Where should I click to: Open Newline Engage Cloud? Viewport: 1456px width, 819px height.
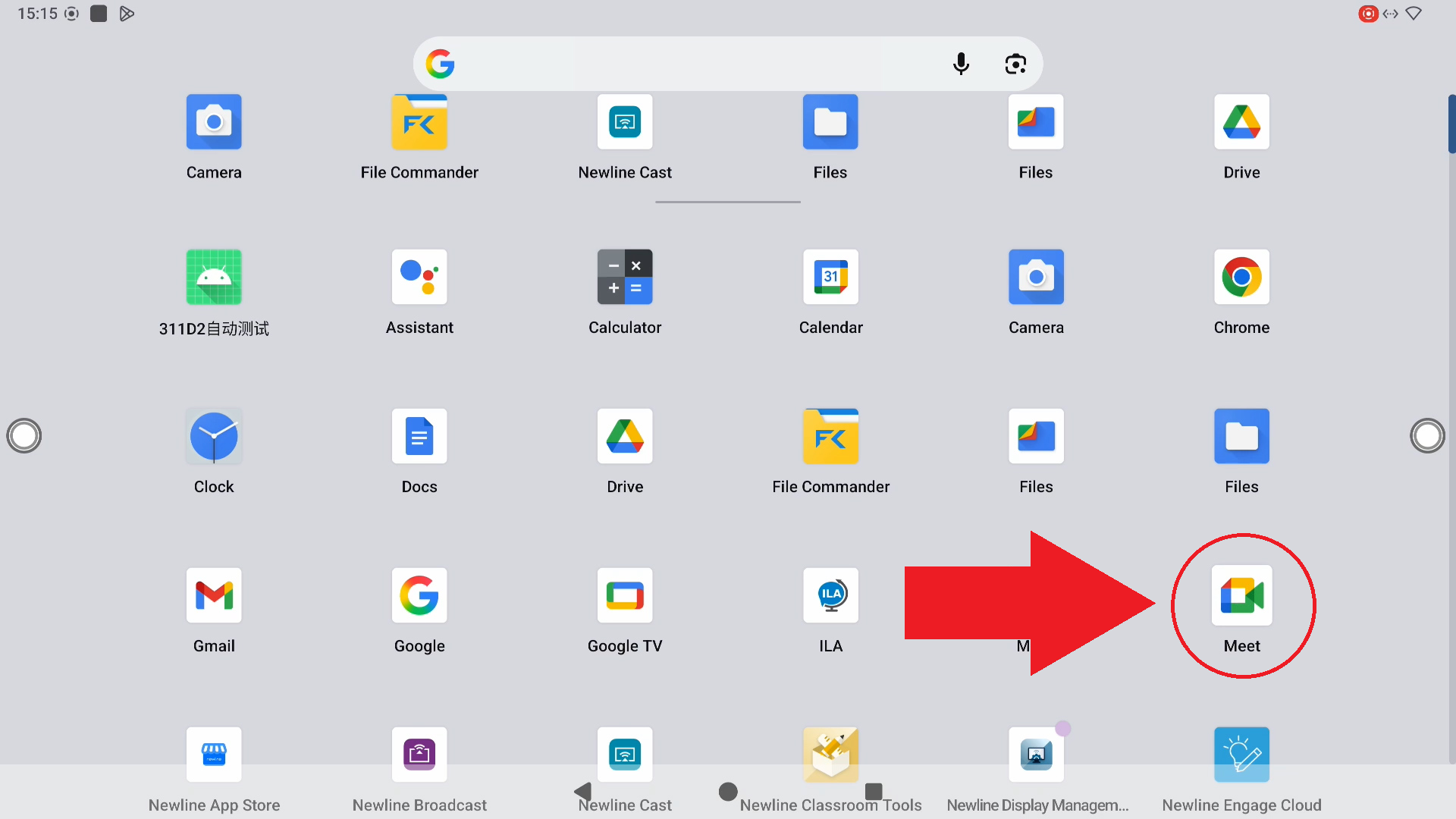tap(1241, 755)
